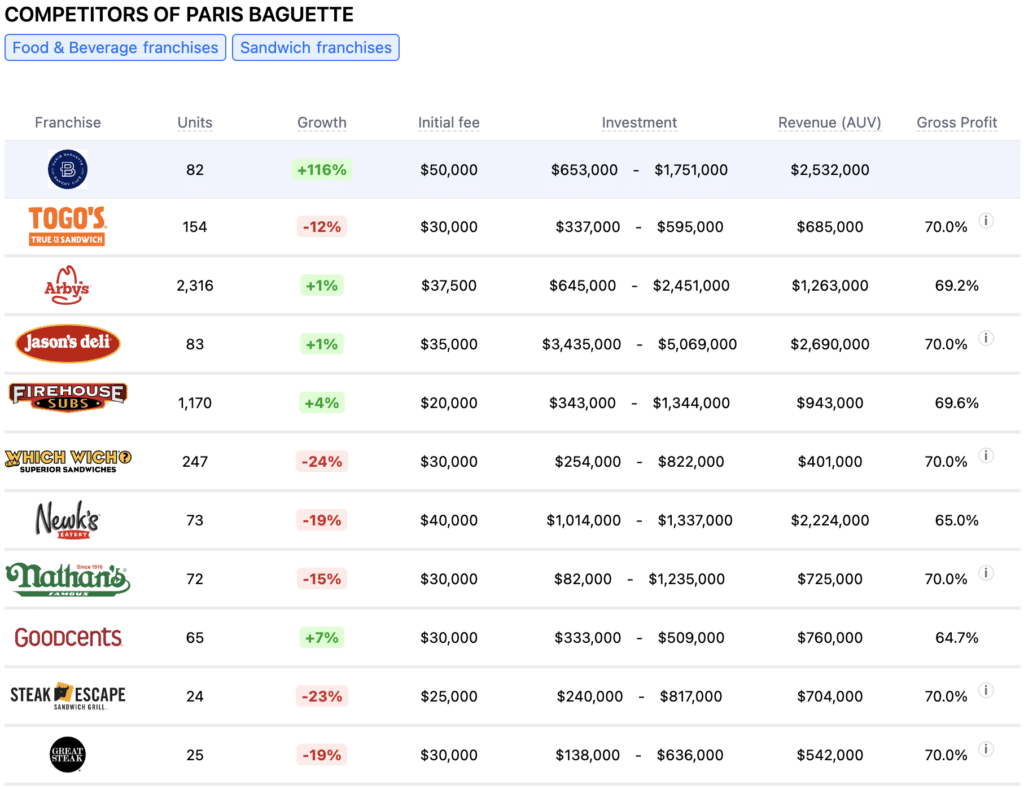Click the Which Wich logo
The width and height of the screenshot is (1024, 789).
pos(68,461)
